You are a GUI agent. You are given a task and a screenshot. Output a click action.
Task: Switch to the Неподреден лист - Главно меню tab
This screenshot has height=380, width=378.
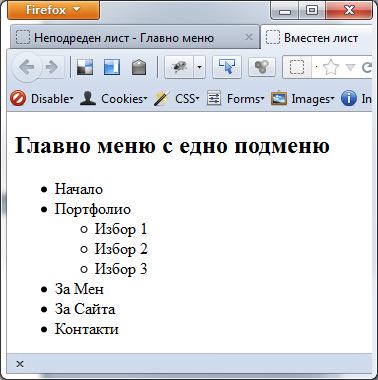pyautogui.click(x=134, y=37)
